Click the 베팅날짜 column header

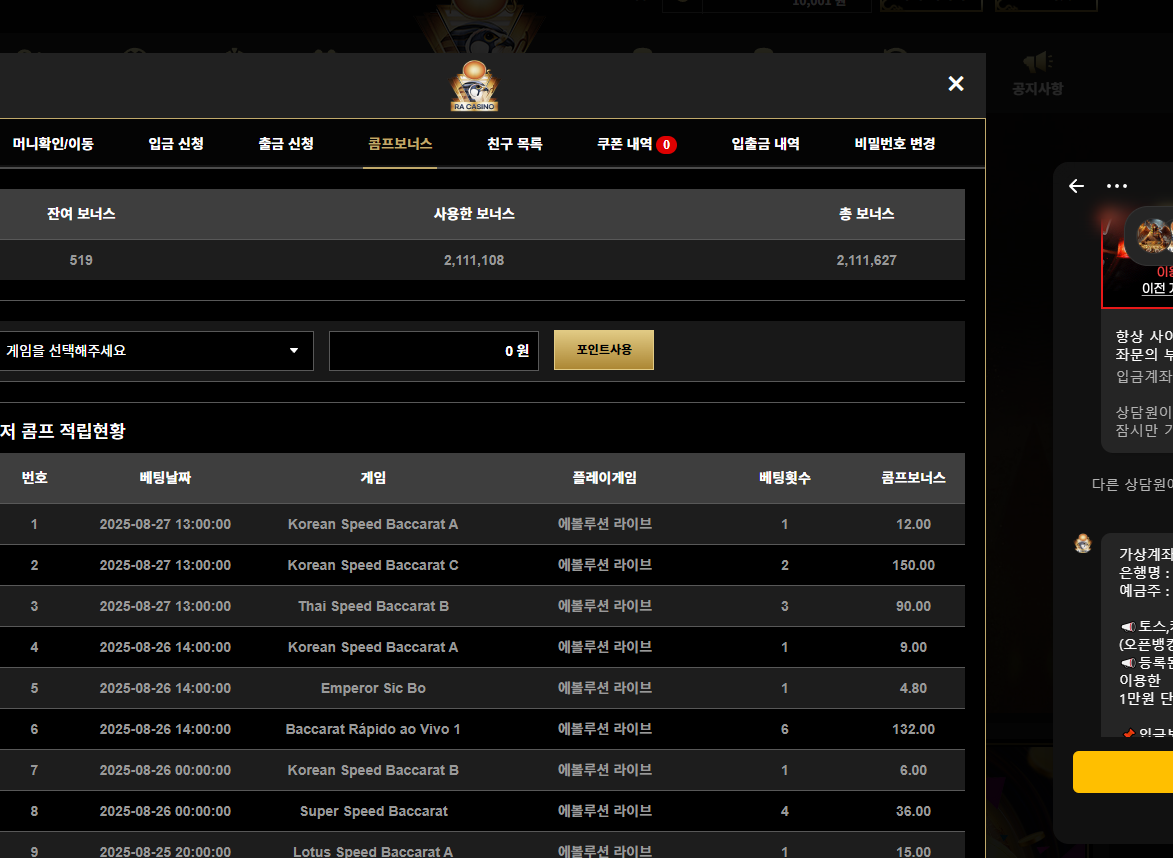[165, 477]
